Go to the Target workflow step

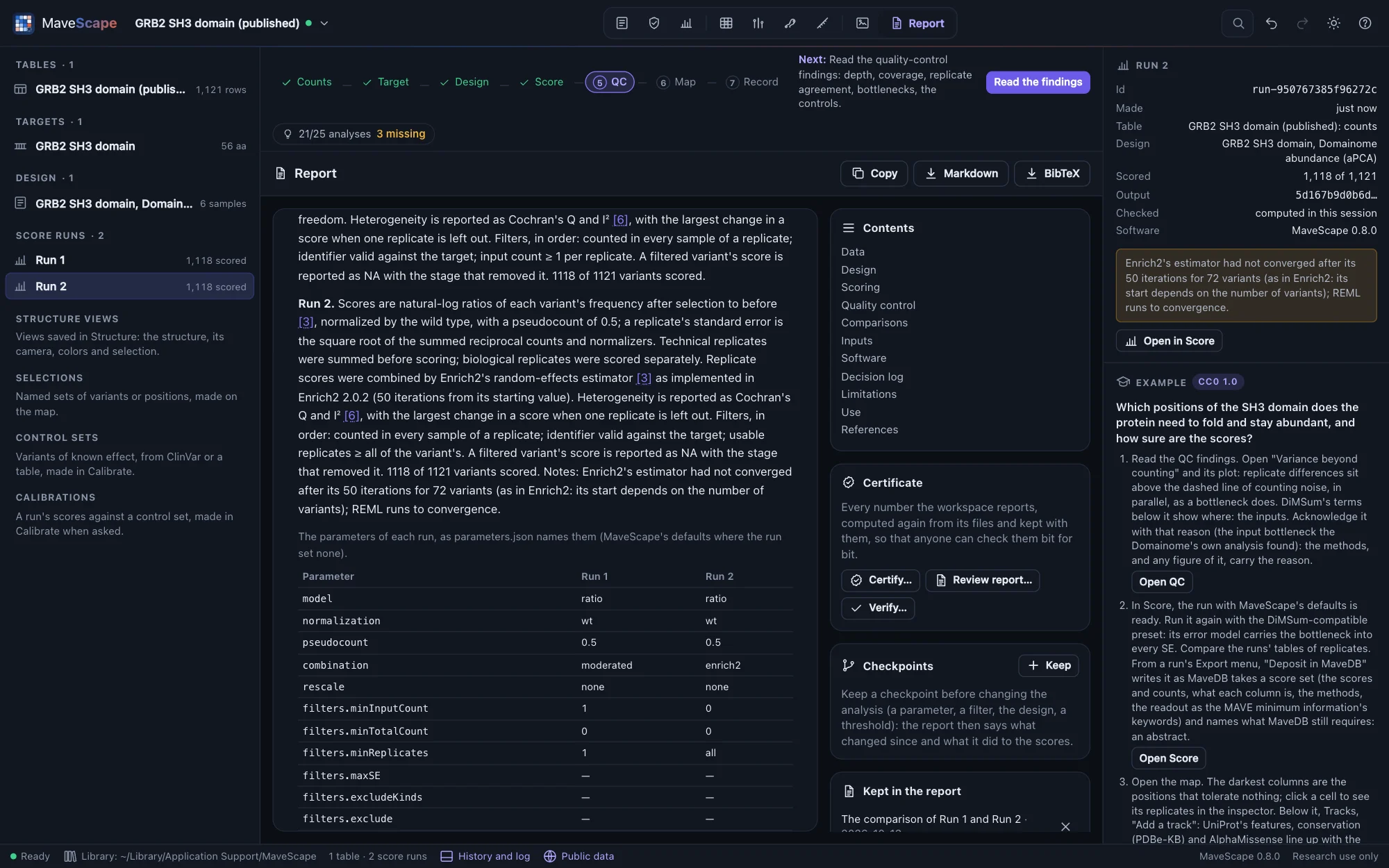tap(385, 82)
